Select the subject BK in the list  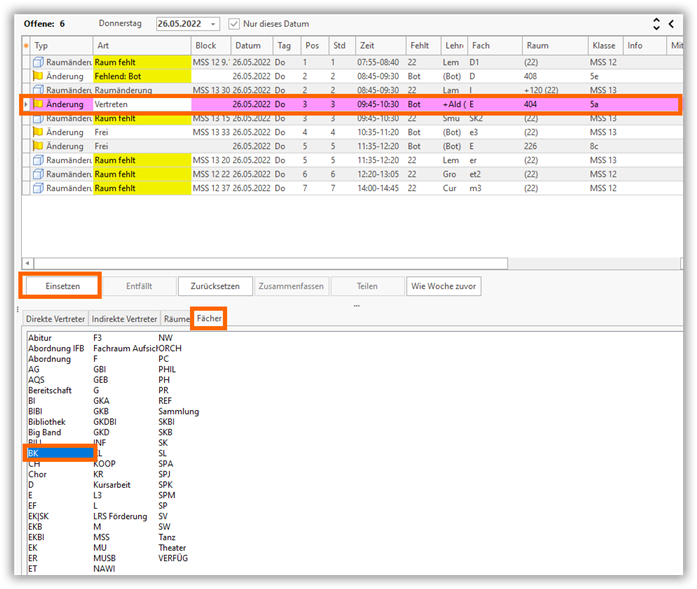(x=60, y=453)
